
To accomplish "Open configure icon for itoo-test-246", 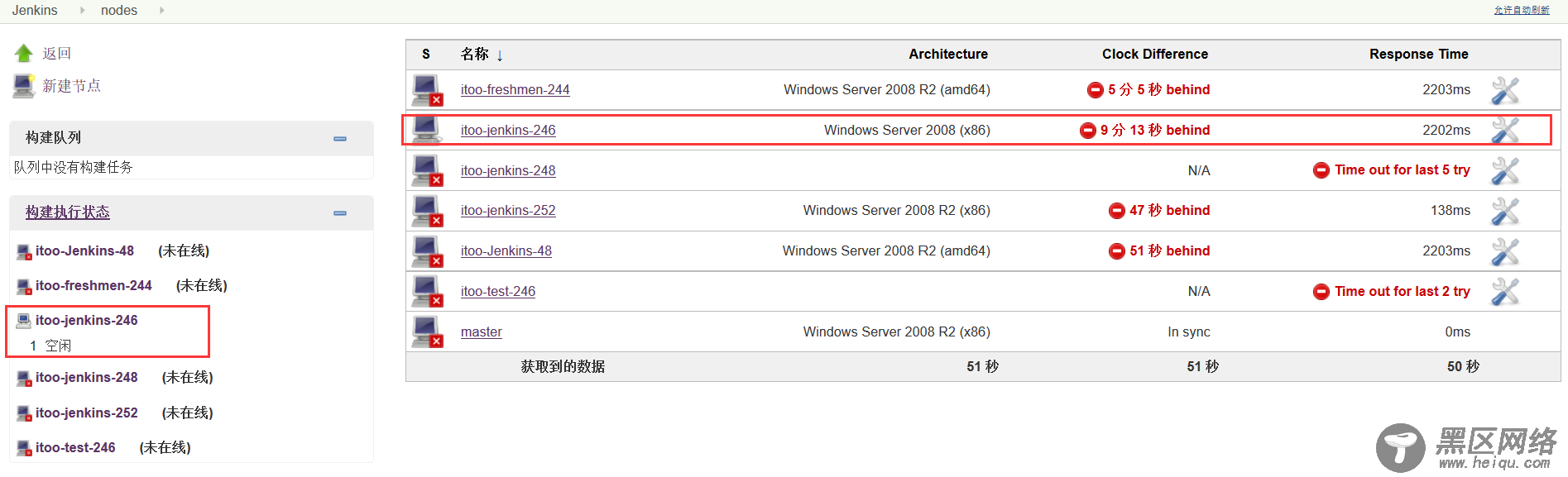I will (1505, 292).
